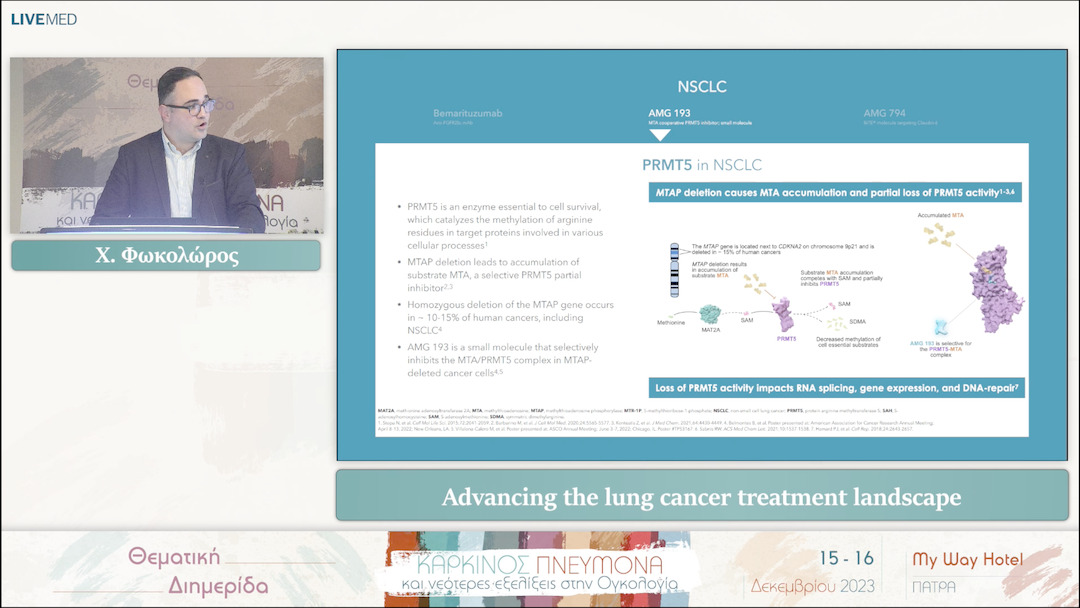
Task: Select the MAT2A enzyme icon in the diagram
Action: click(x=710, y=312)
